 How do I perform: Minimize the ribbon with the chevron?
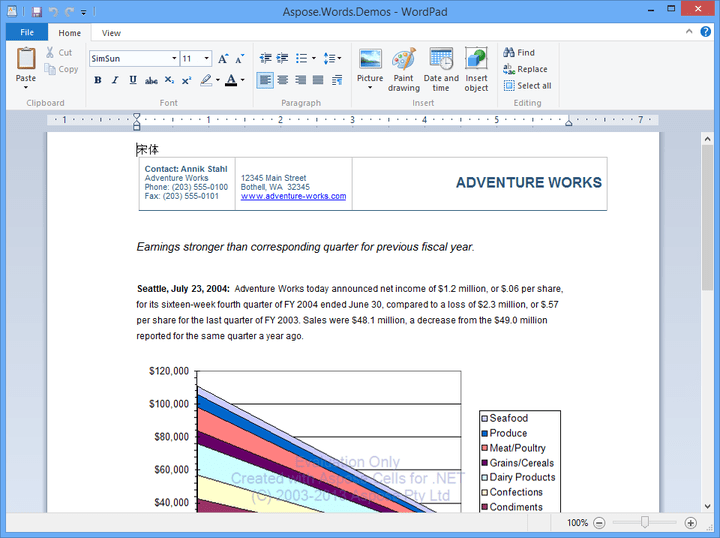[689, 31]
